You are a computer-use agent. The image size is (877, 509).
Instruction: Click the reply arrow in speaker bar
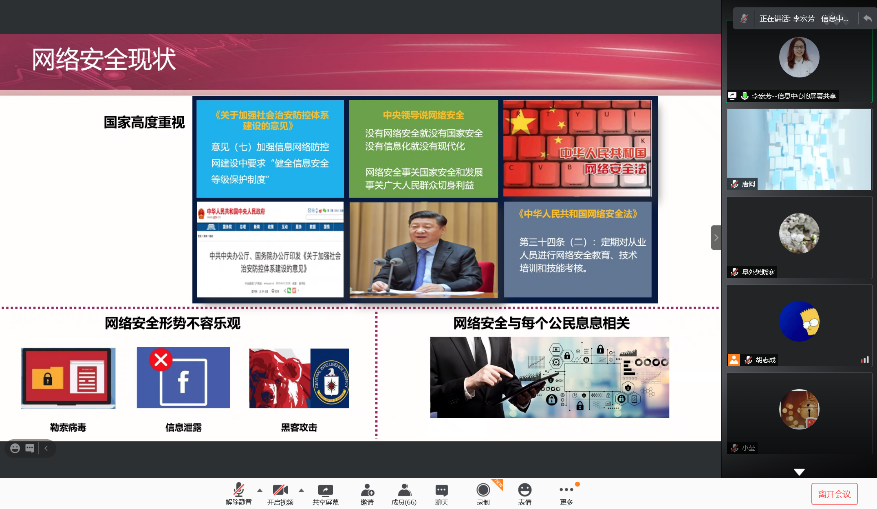click(x=866, y=18)
